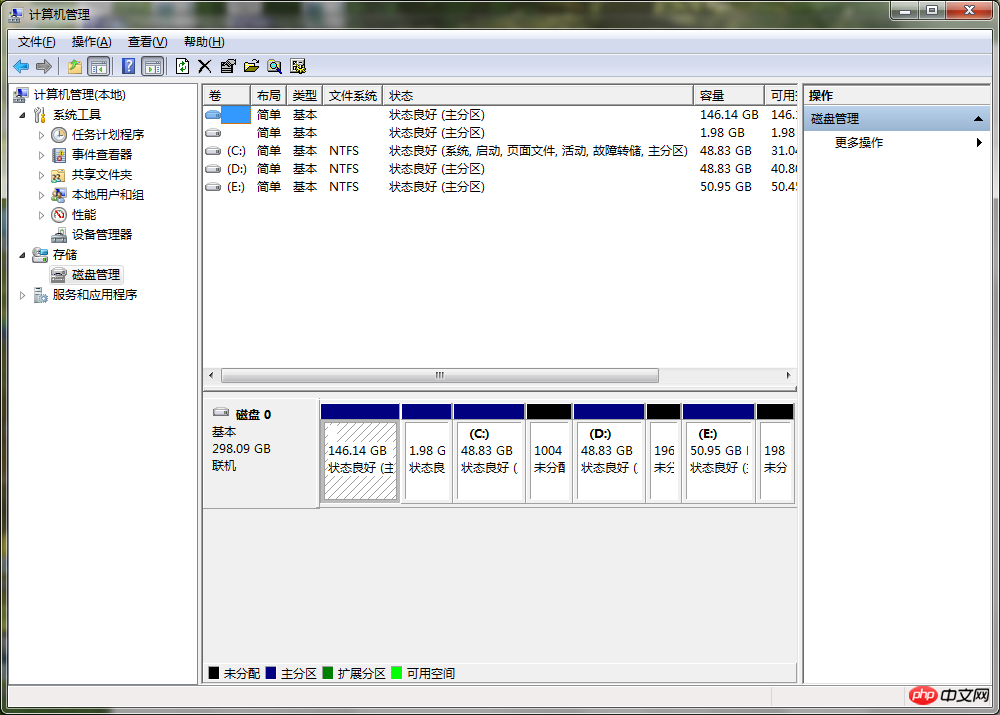Toggle the action pane toolbar icon
Image resolution: width=1000 pixels, height=715 pixels.
tap(153, 66)
